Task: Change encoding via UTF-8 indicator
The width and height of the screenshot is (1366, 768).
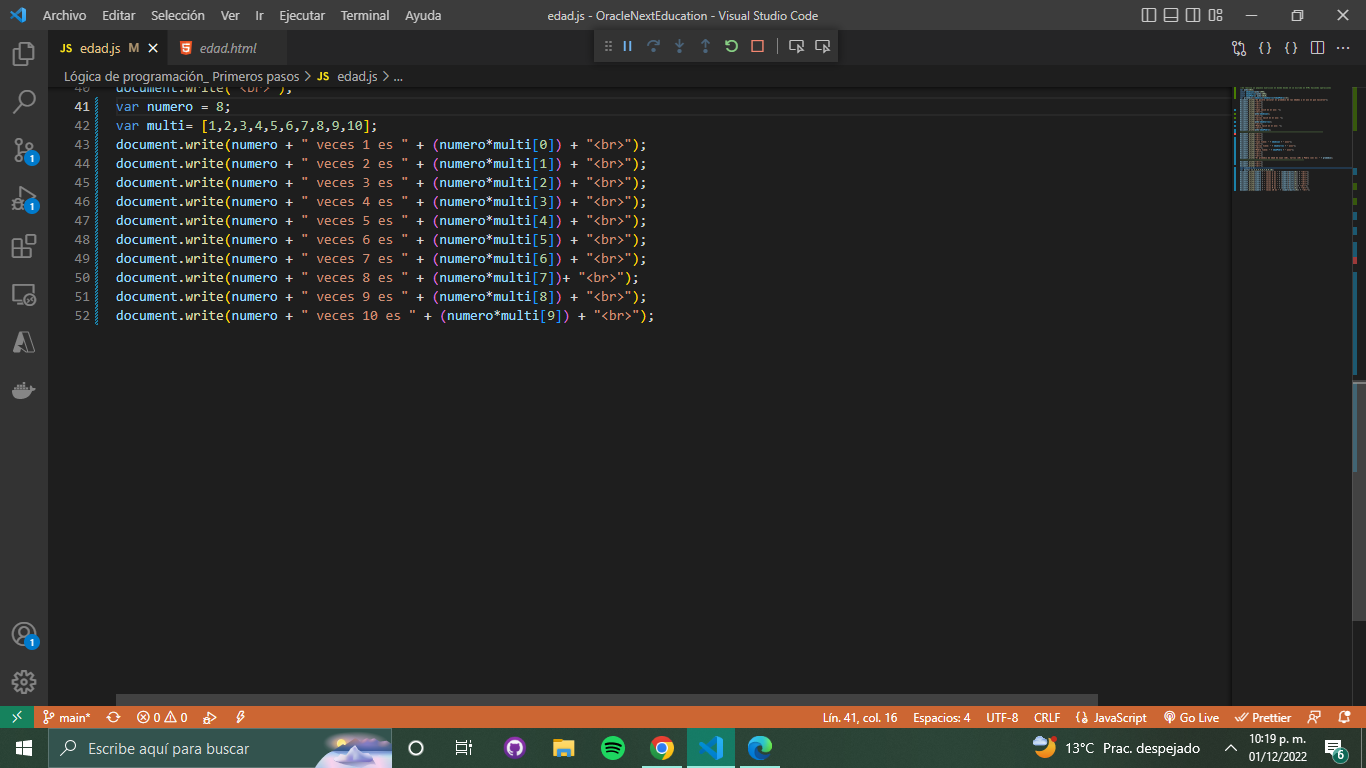Action: pyautogui.click(x=1002, y=717)
